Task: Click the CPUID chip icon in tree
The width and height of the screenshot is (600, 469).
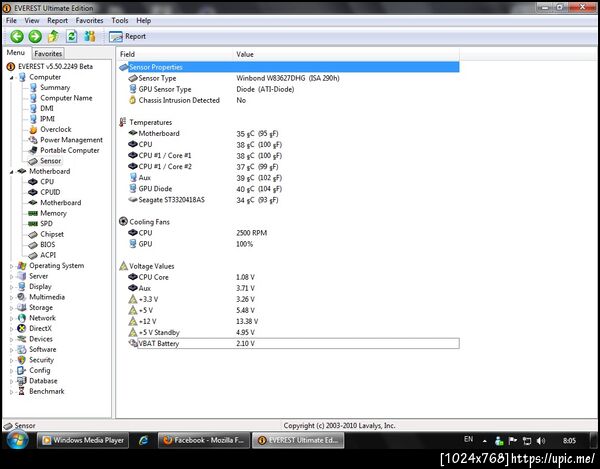Action: click(33, 192)
